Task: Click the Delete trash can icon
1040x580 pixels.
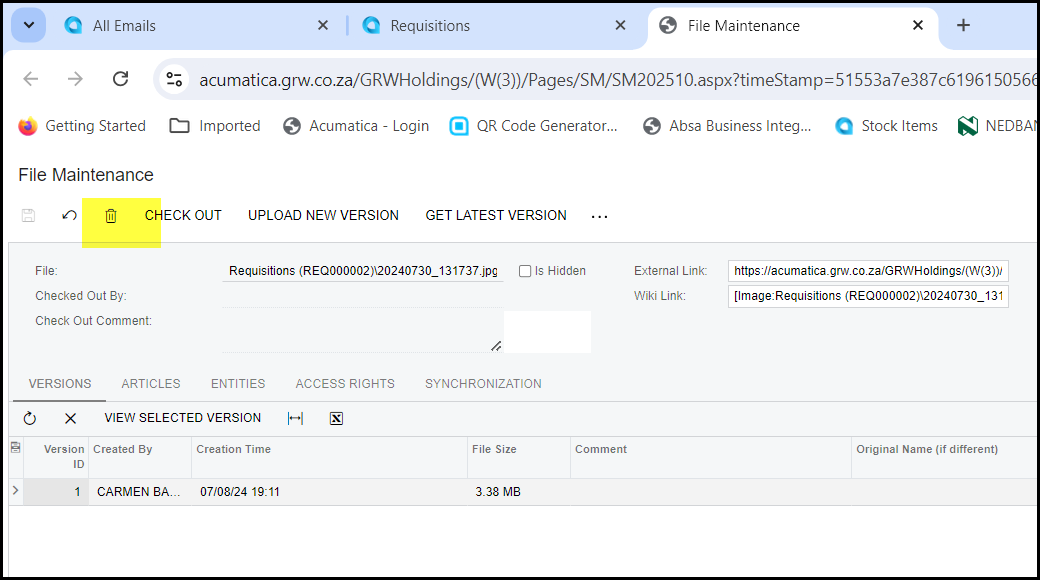Action: tap(111, 216)
